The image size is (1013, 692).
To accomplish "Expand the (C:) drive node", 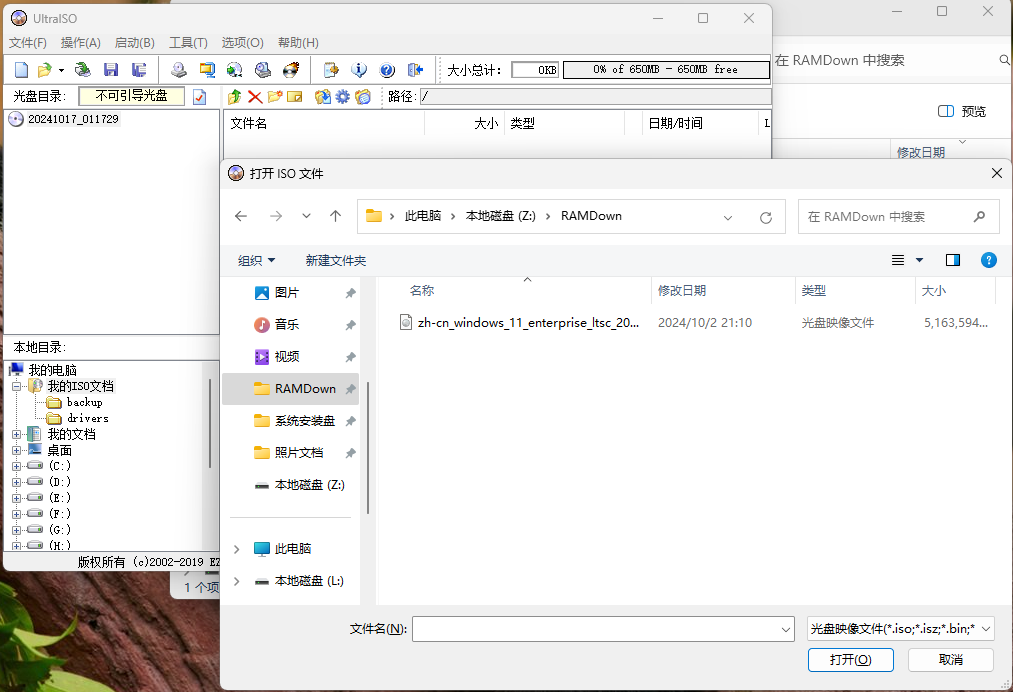I will (x=17, y=466).
